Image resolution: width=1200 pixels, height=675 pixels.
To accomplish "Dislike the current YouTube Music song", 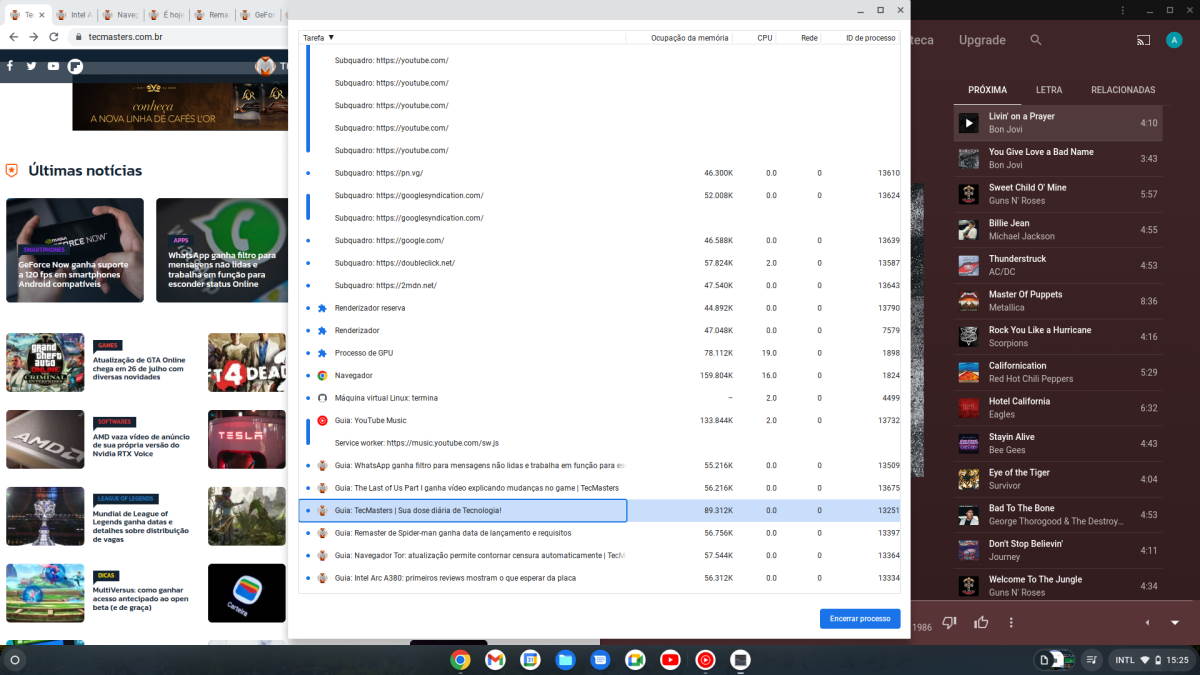I will point(950,622).
